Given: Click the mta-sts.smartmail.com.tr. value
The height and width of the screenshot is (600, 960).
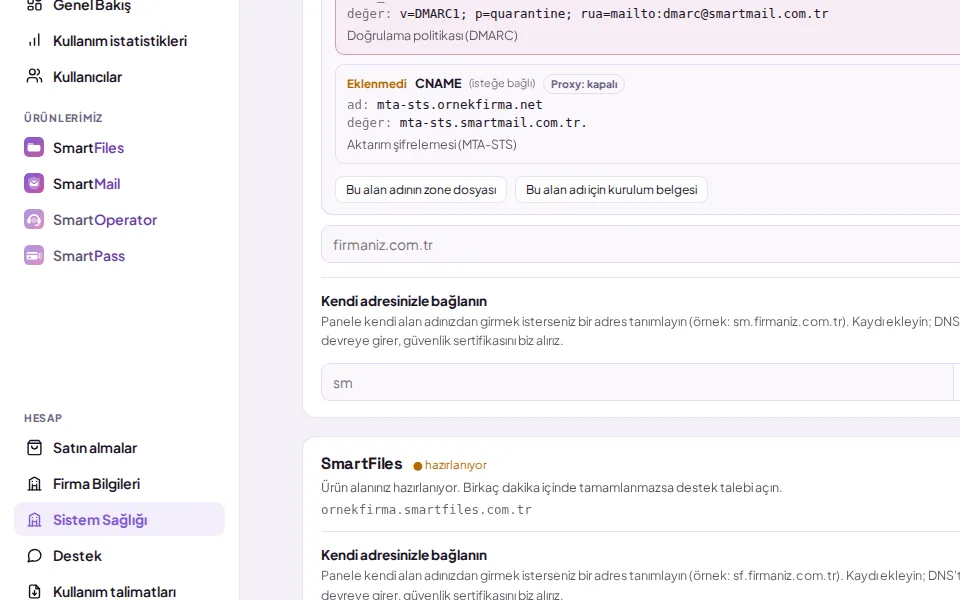Looking at the screenshot, I should (493, 122).
